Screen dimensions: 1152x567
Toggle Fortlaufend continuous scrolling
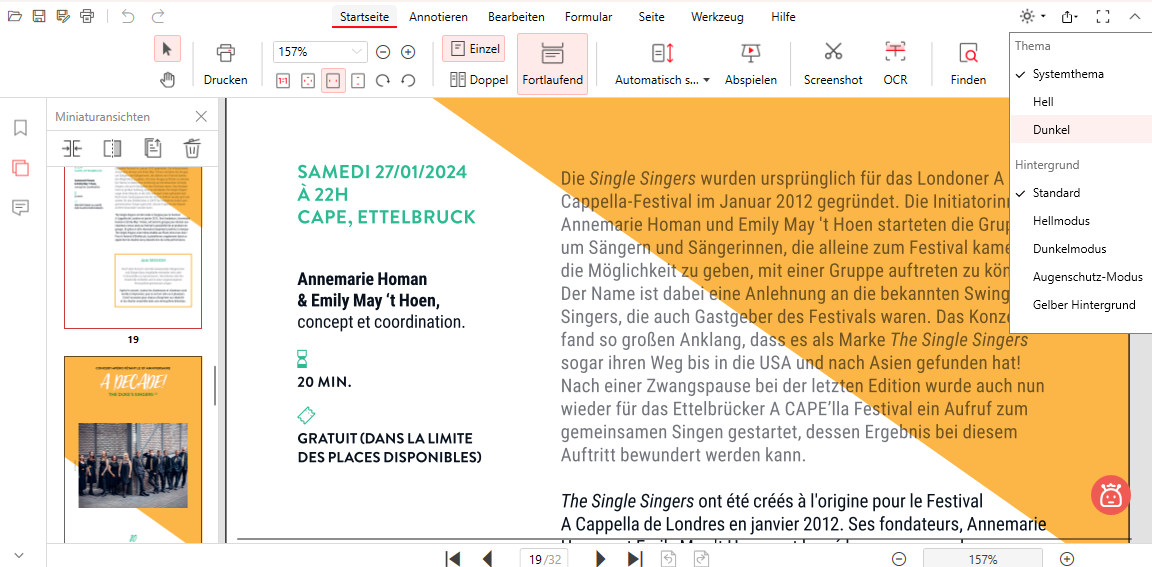[x=552, y=64]
